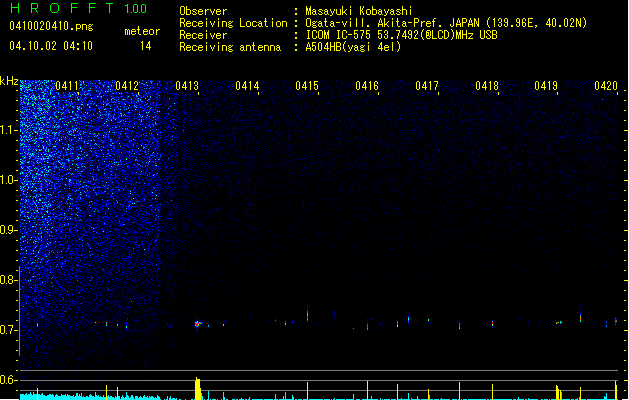Click the 0418 time marker

pyautogui.click(x=487, y=86)
